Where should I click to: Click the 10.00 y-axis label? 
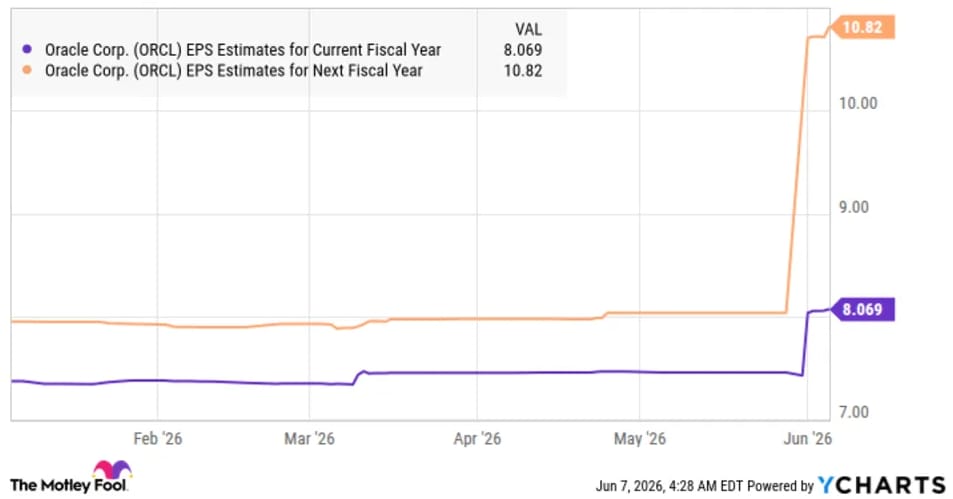[858, 103]
